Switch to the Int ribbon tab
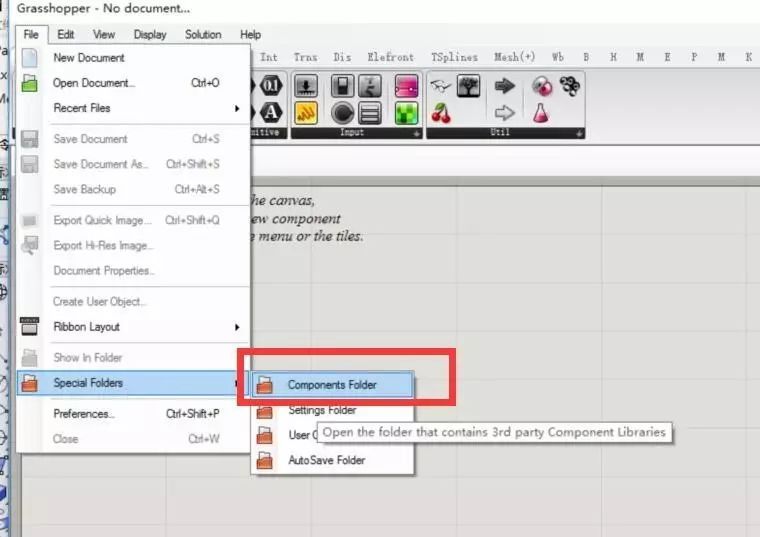This screenshot has width=760, height=537. pyautogui.click(x=269, y=57)
